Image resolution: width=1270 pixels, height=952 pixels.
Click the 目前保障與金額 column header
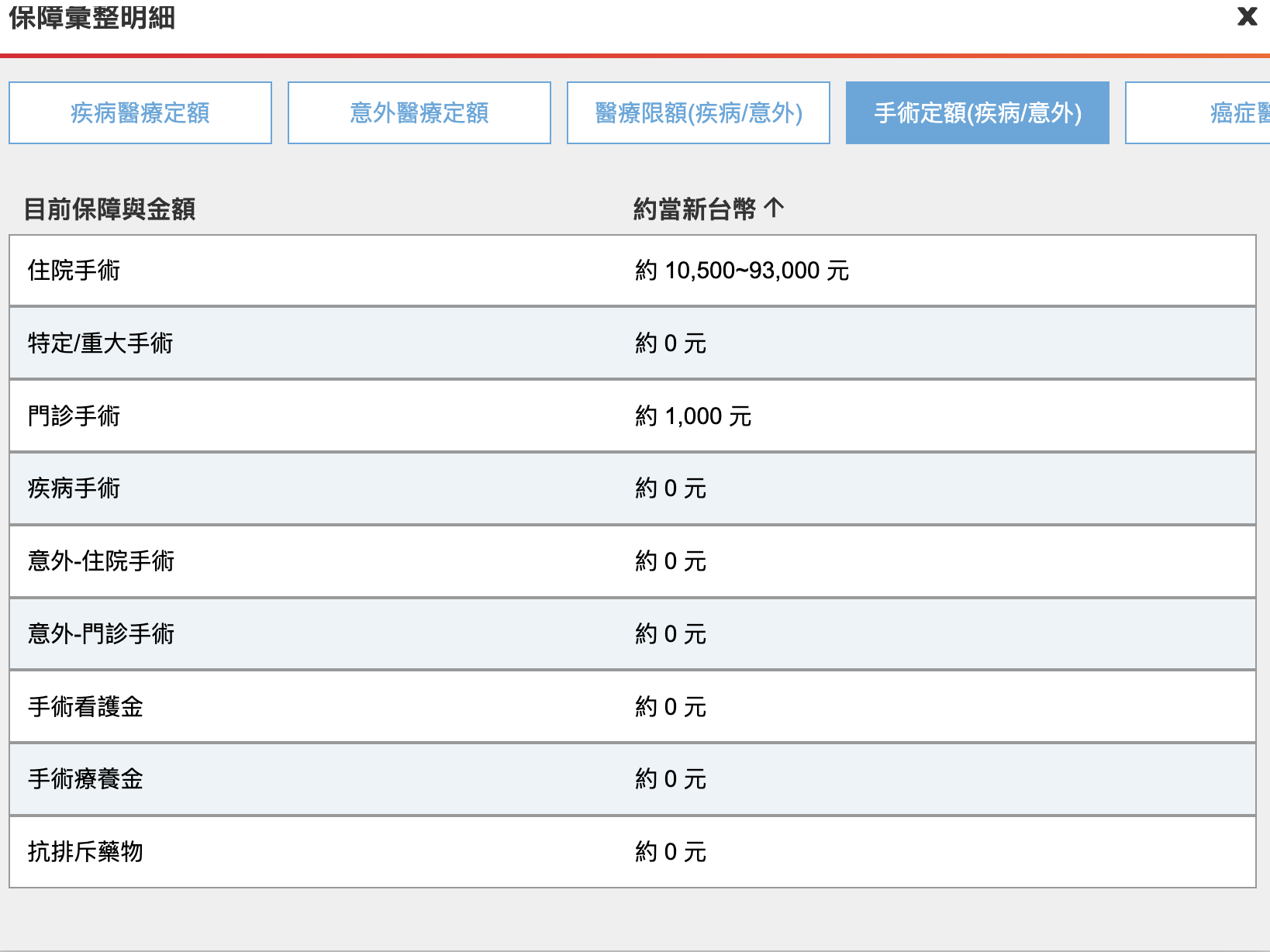click(109, 209)
